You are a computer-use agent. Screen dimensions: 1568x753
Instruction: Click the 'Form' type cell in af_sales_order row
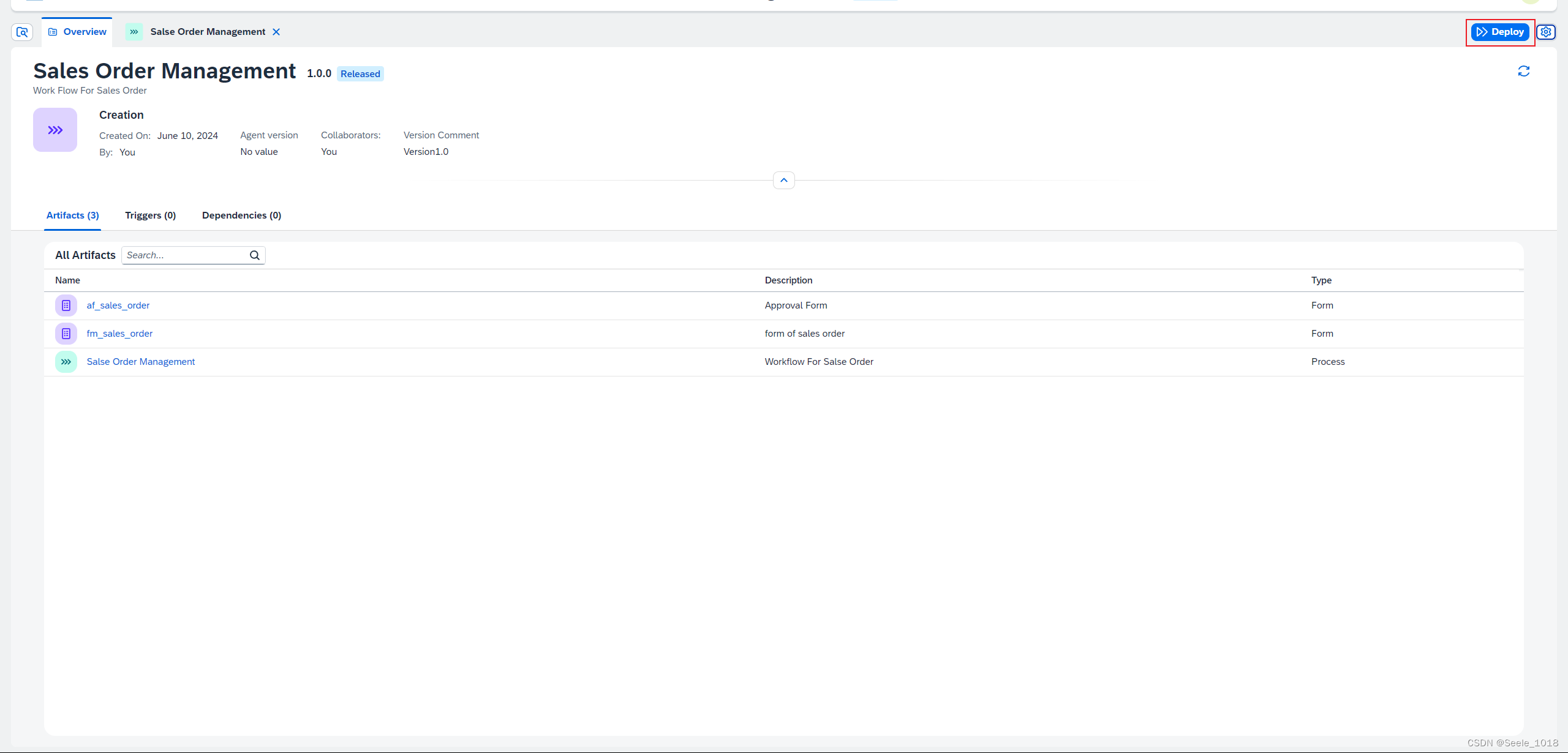point(1322,305)
